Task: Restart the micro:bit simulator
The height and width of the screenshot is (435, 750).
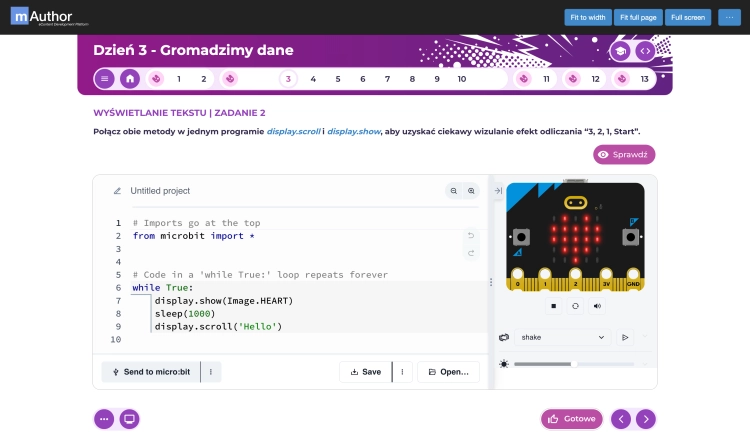Action: (575, 306)
